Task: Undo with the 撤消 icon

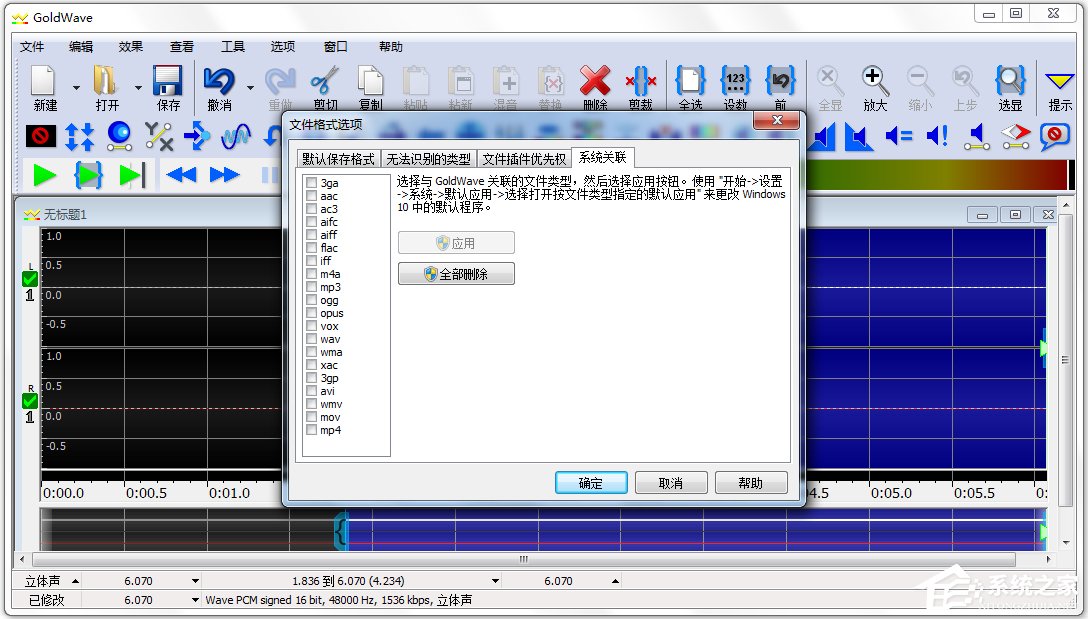Action: point(219,82)
